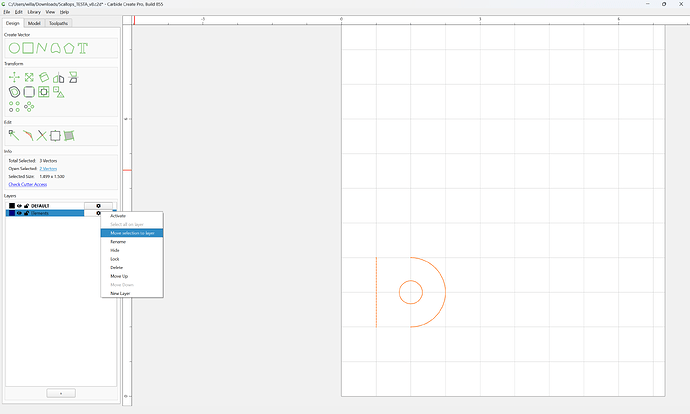Click the add layer plus button

click(61, 393)
